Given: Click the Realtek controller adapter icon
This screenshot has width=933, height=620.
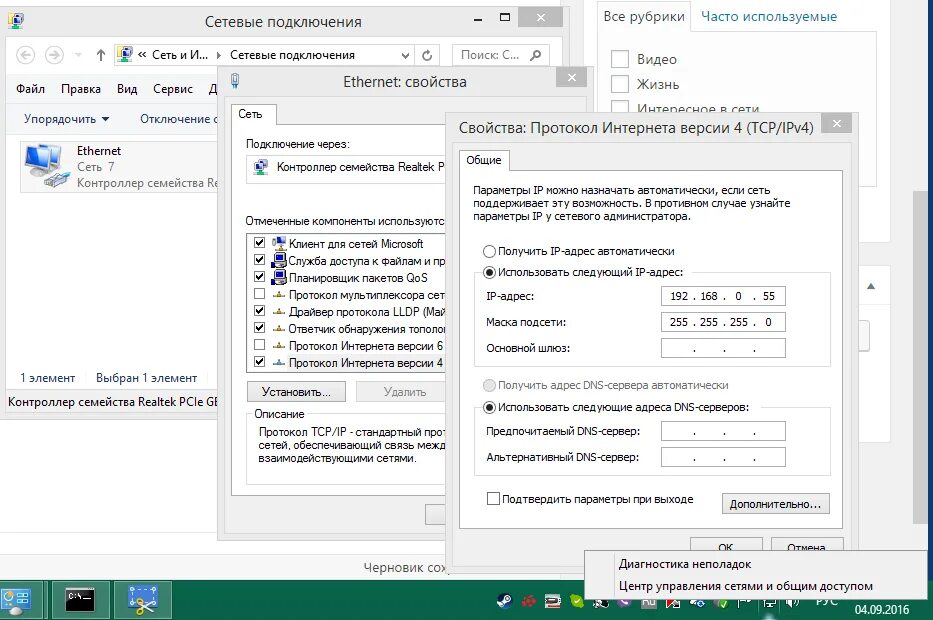Looking at the screenshot, I should point(261,167).
